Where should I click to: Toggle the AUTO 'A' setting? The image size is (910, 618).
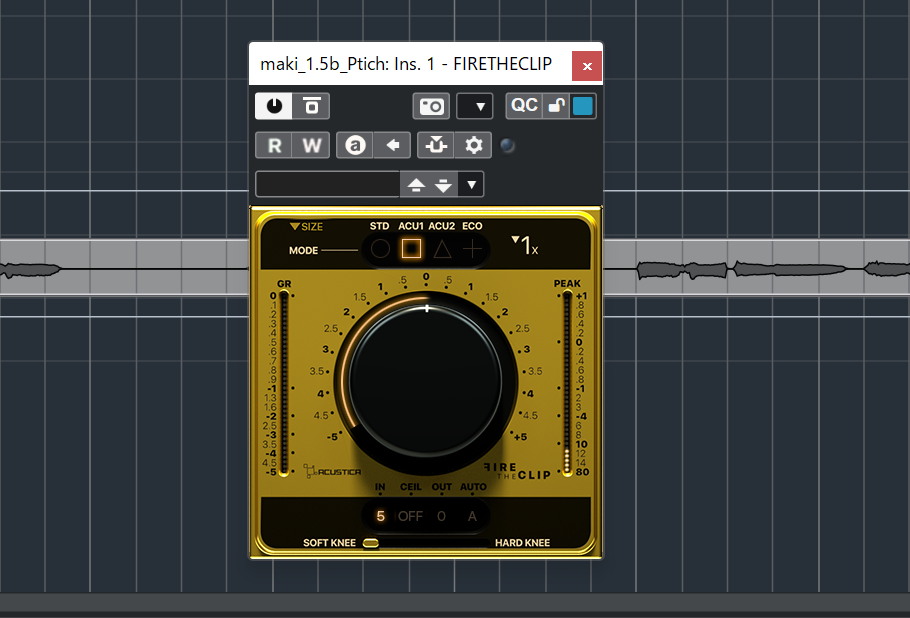tap(472, 516)
